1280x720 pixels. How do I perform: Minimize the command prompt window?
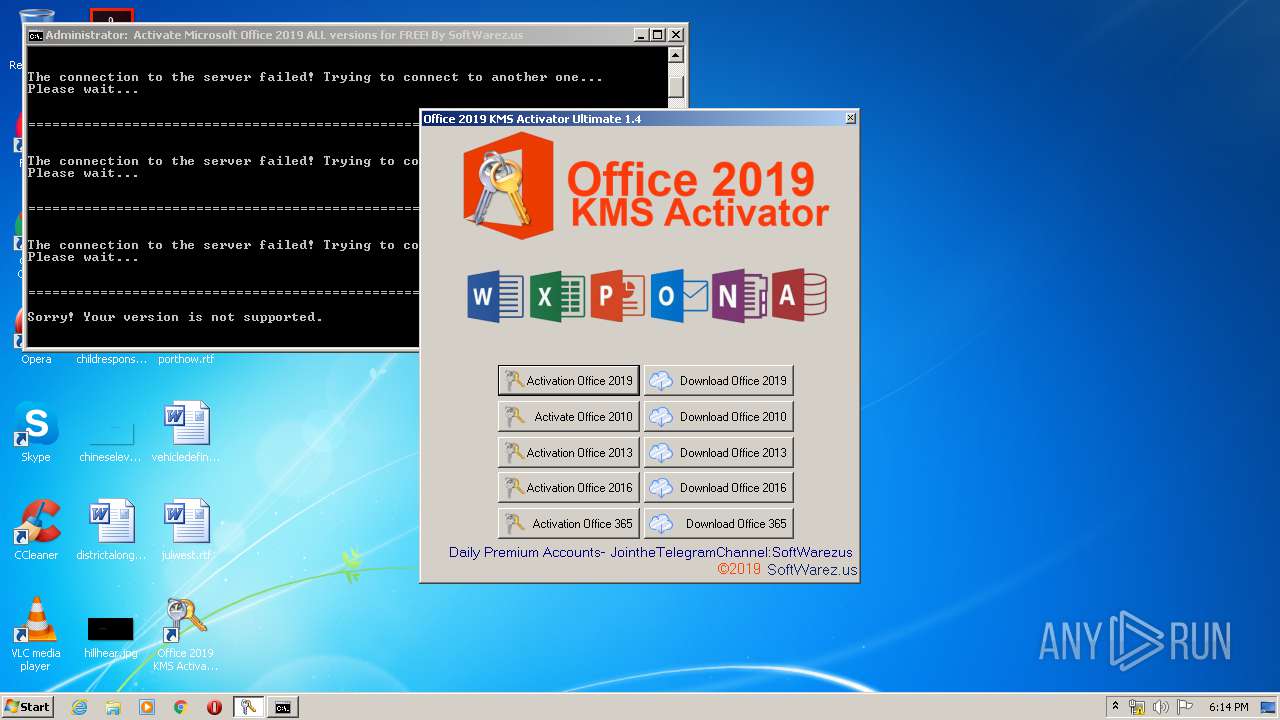[x=641, y=34]
